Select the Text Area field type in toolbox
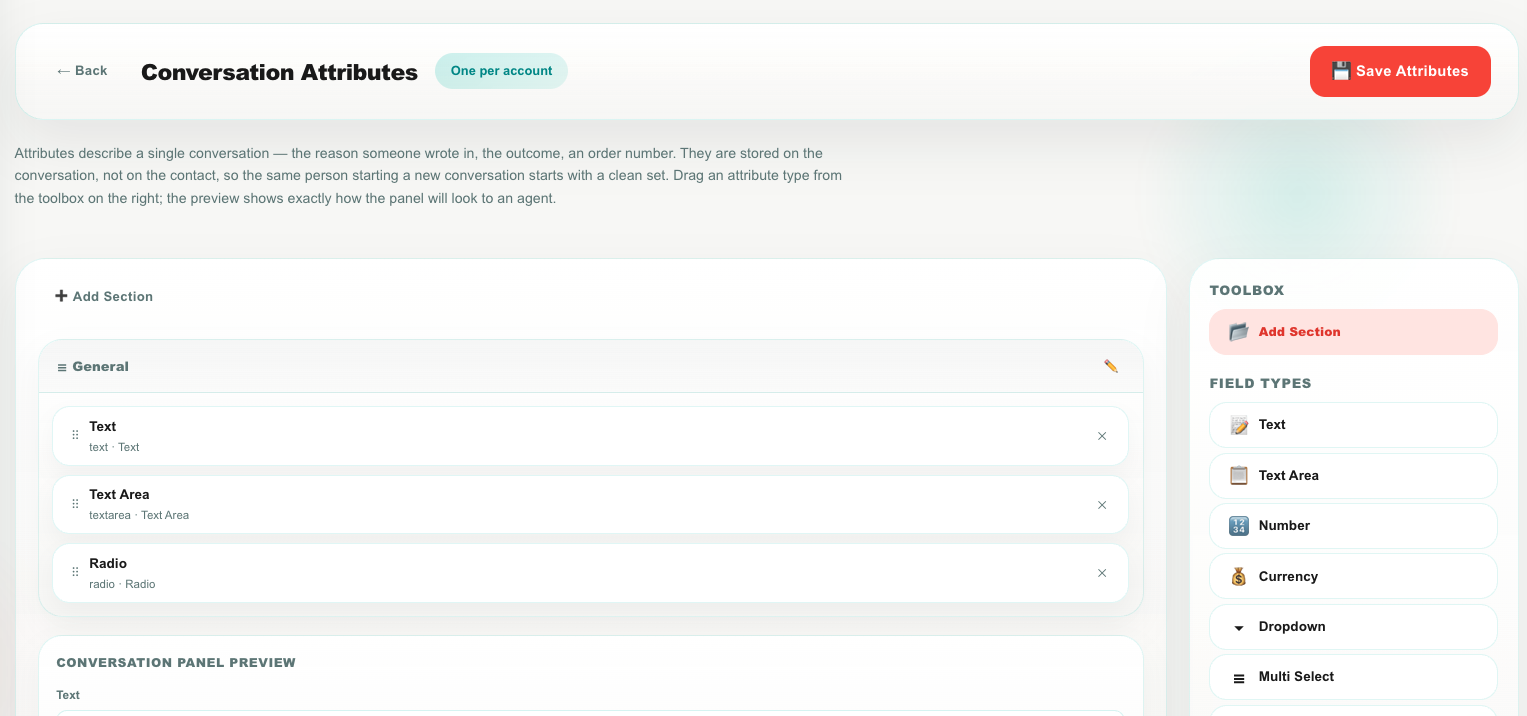Viewport: 1527px width, 716px height. (x=1353, y=476)
